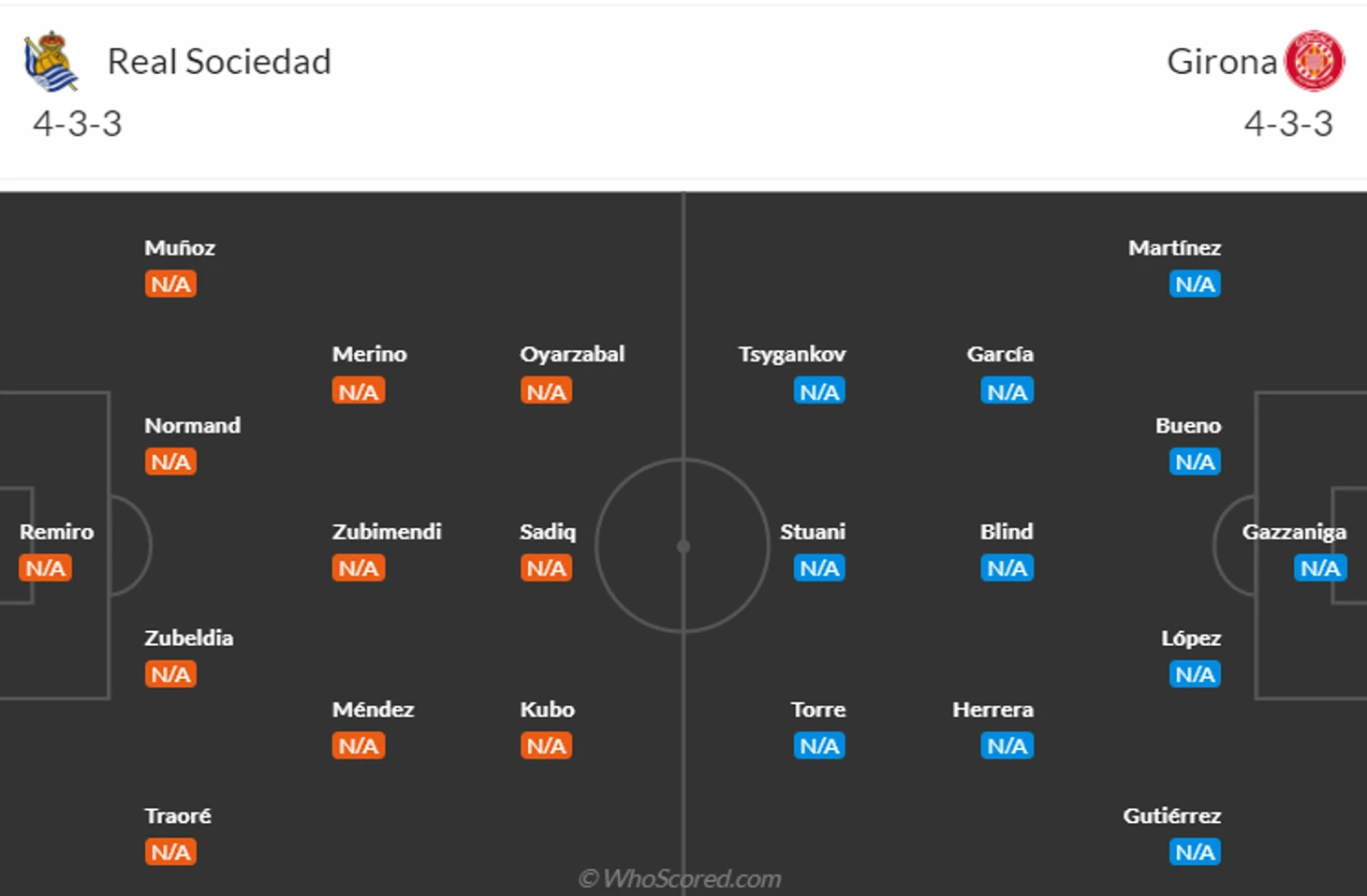
Task: Select Sadiq's name at striker
Action: point(548,532)
